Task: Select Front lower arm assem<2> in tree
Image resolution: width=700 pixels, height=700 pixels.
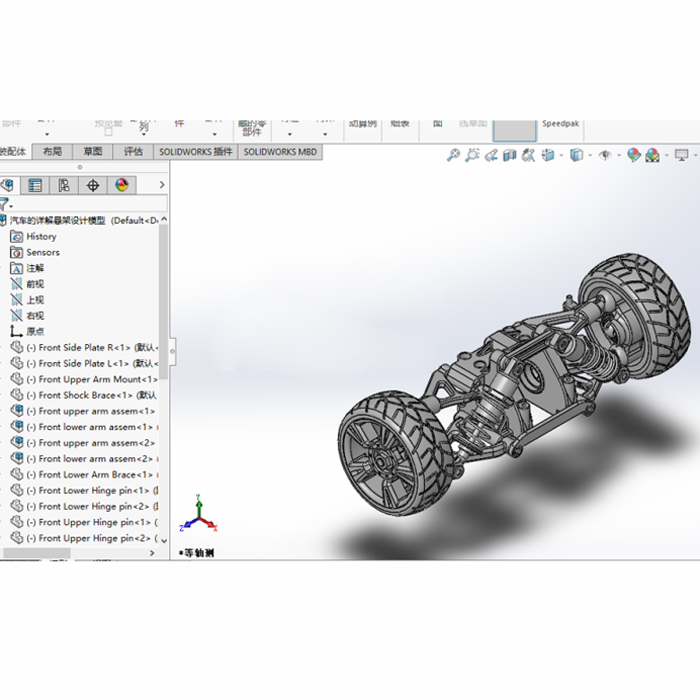Action: click(x=89, y=458)
